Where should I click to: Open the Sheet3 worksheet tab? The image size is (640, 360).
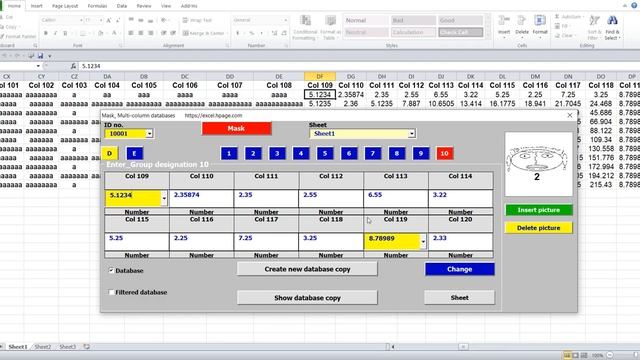point(67,347)
